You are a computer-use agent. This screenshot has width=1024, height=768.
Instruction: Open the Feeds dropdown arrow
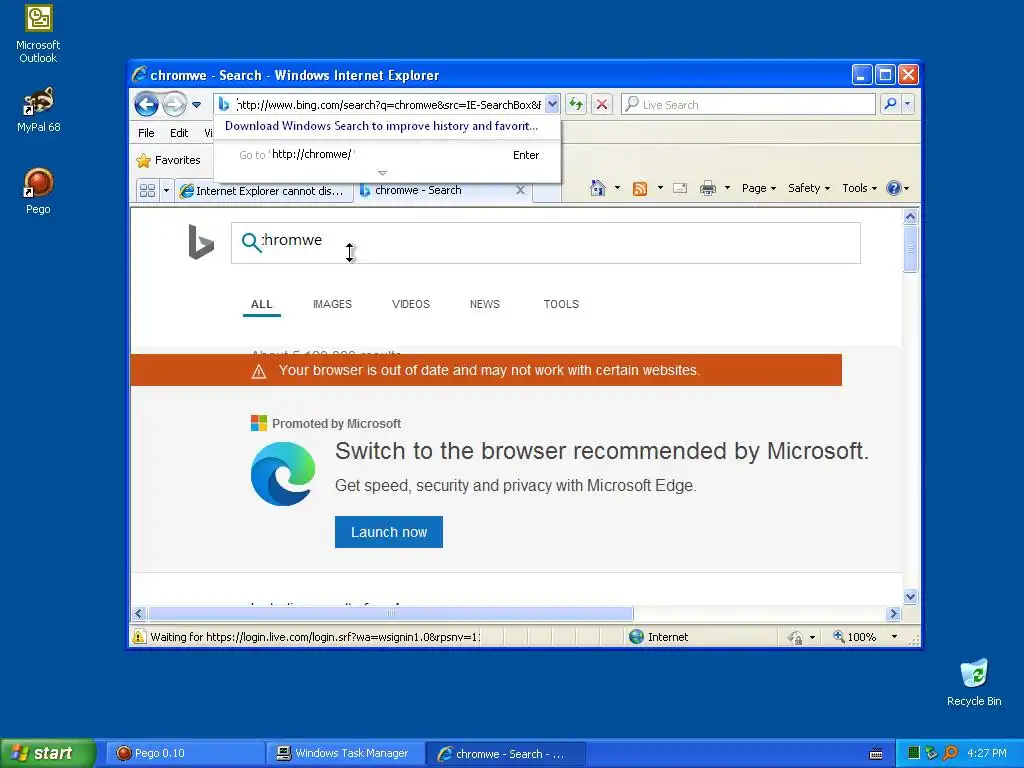[660, 188]
